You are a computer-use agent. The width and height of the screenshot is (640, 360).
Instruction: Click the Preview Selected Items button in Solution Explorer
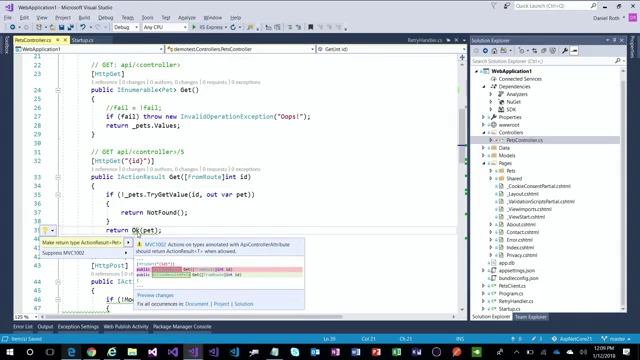574,51
